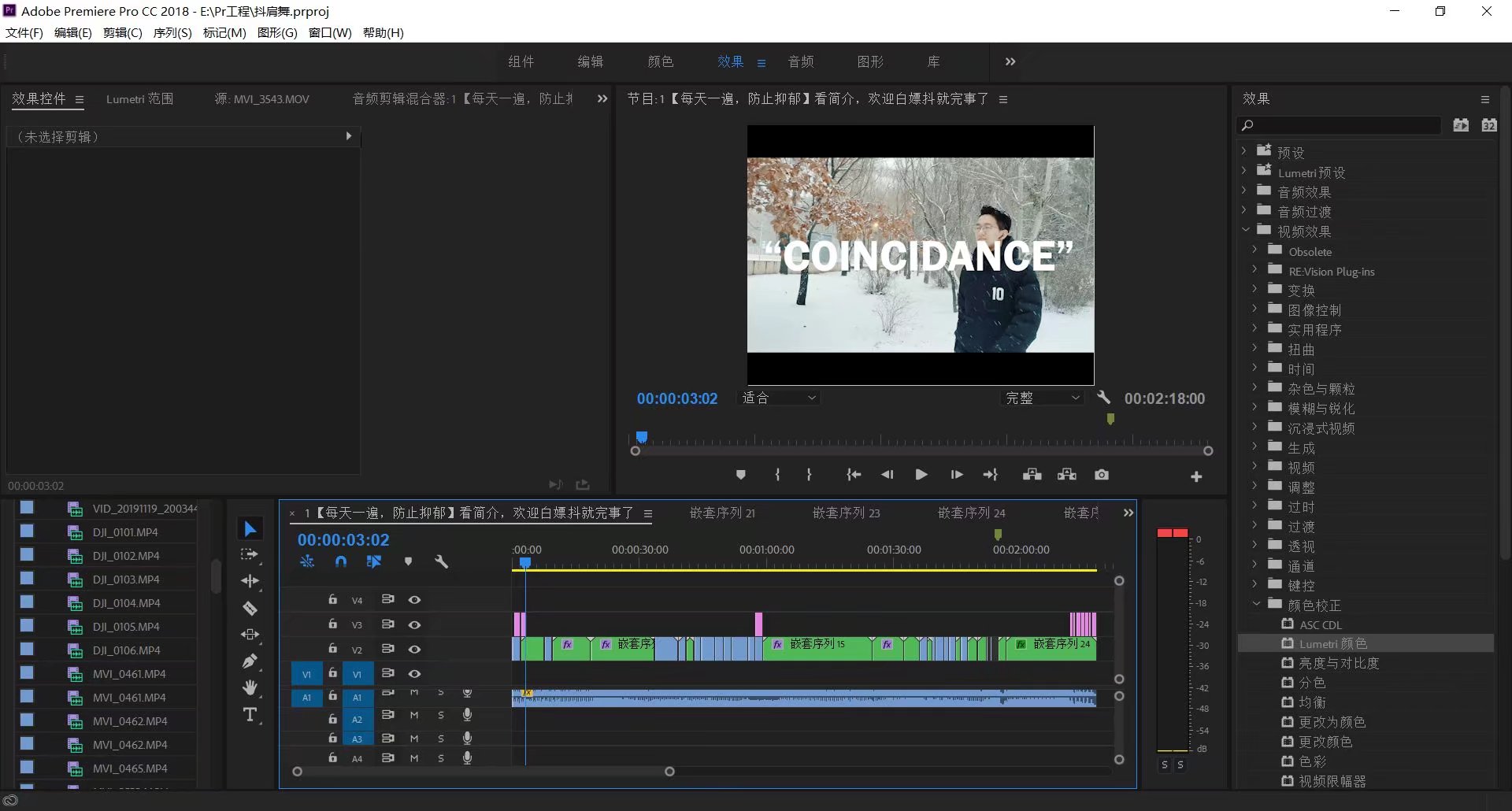Expand the 模糊与锐化 folder
This screenshot has width=1512, height=811.
pyautogui.click(x=1255, y=406)
